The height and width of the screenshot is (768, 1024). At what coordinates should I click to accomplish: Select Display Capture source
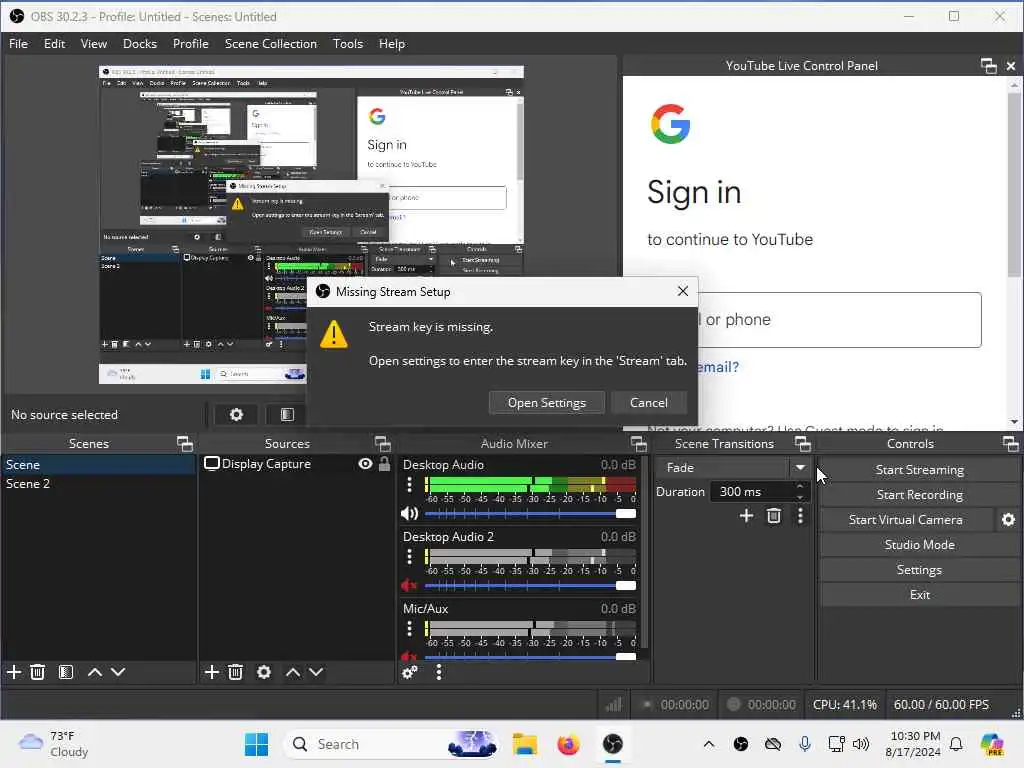(x=266, y=464)
